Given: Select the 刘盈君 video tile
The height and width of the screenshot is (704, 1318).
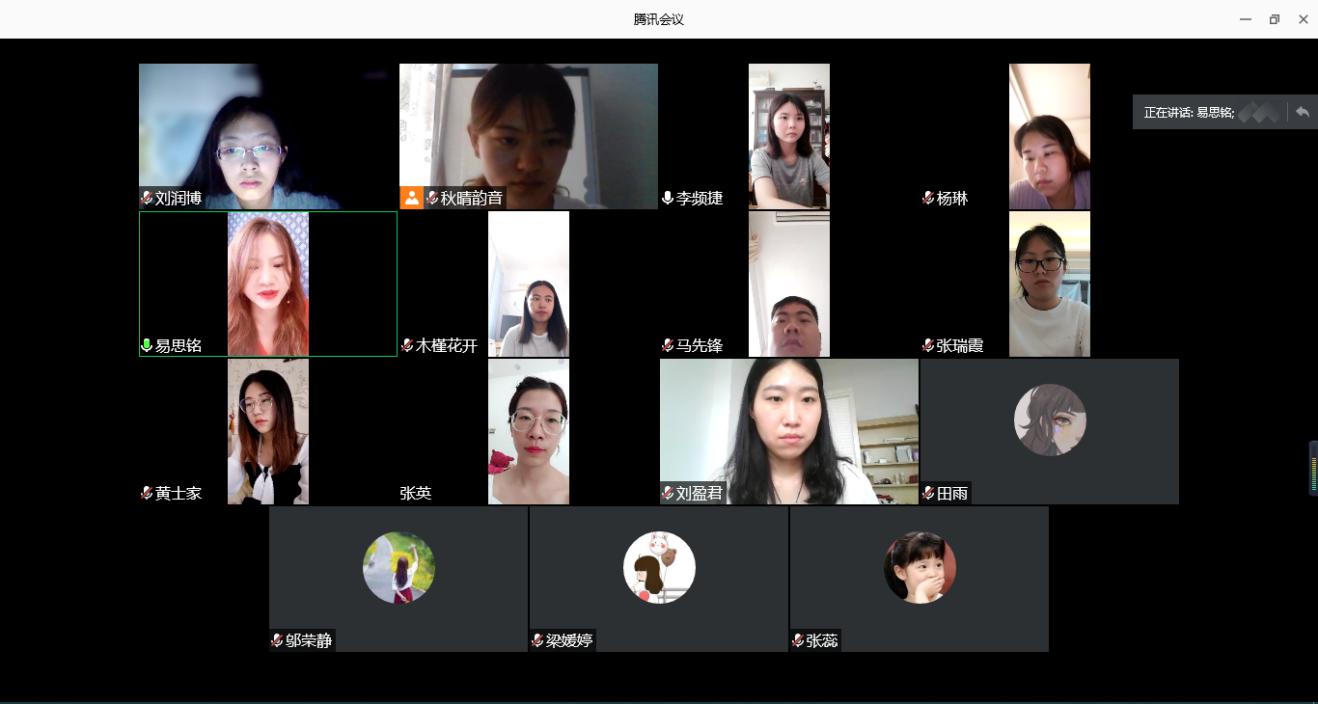Looking at the screenshot, I should coord(789,431).
